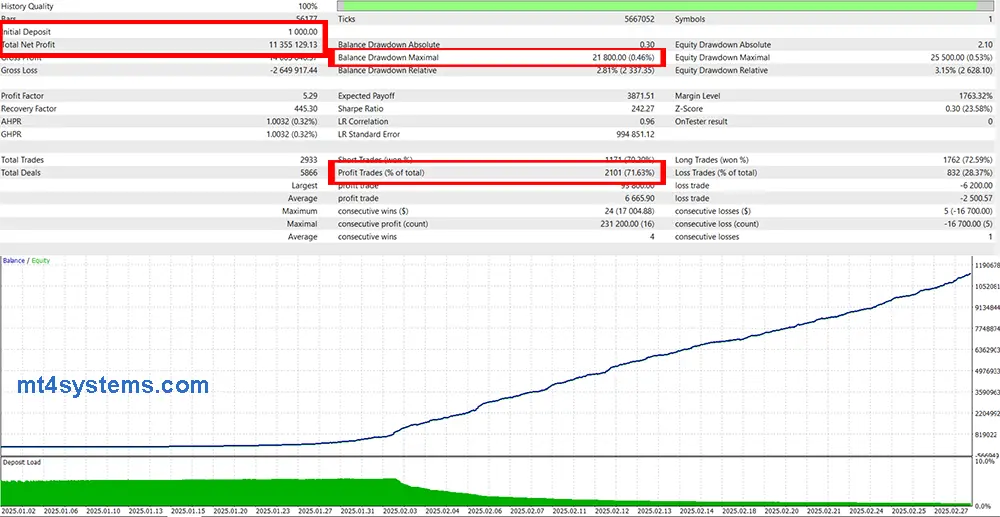Click the Initial Deposit row label
1000x517 pixels.
coord(27,32)
